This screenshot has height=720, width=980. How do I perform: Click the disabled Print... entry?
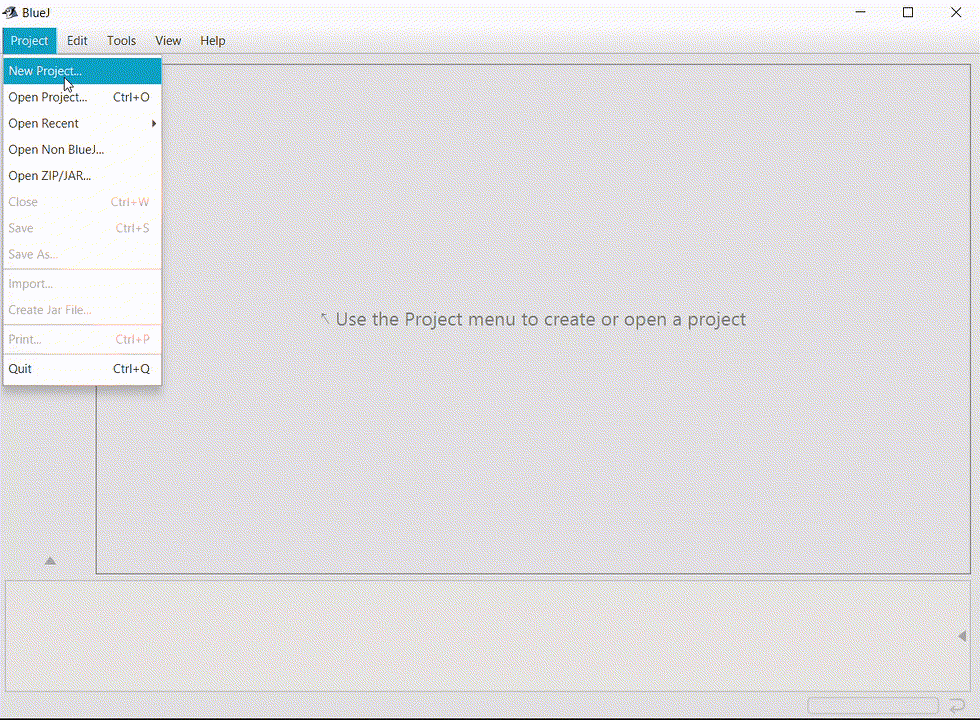(x=25, y=340)
